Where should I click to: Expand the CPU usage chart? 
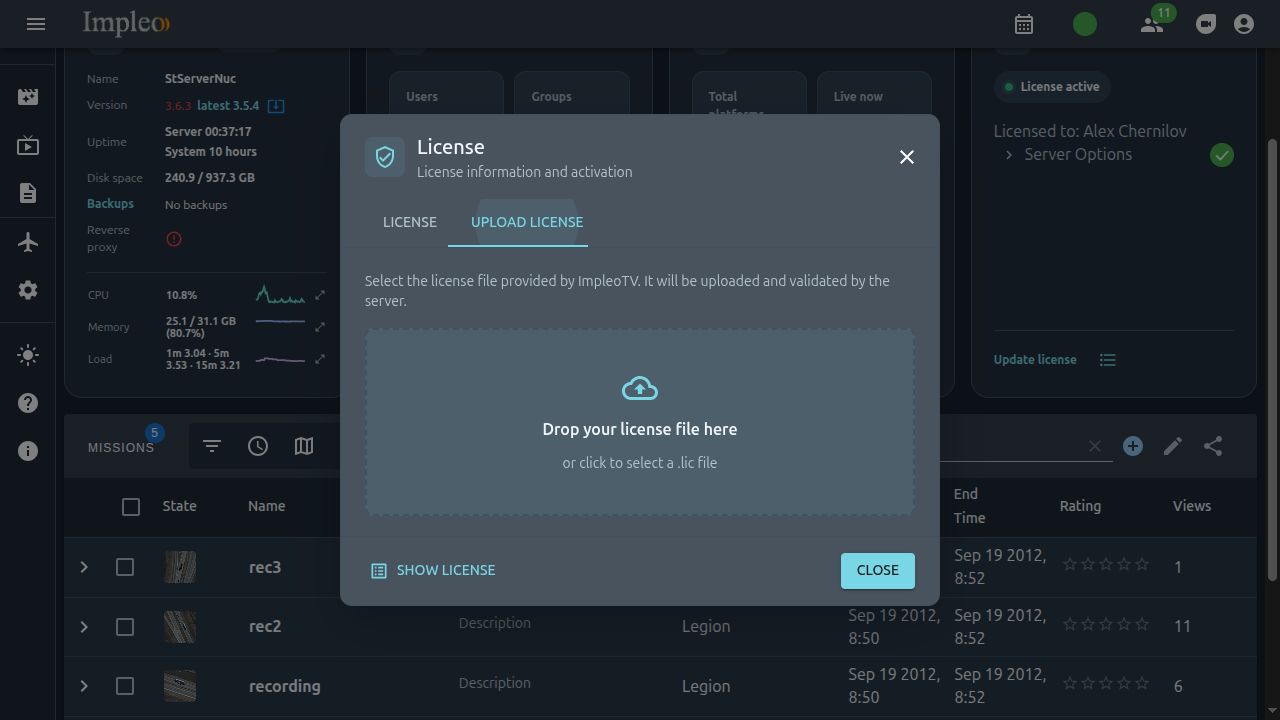point(320,295)
